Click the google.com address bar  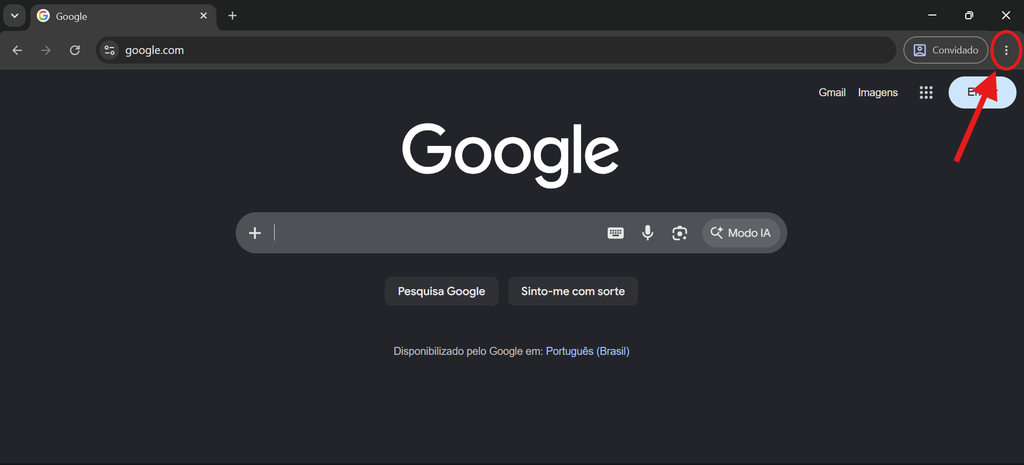point(496,50)
